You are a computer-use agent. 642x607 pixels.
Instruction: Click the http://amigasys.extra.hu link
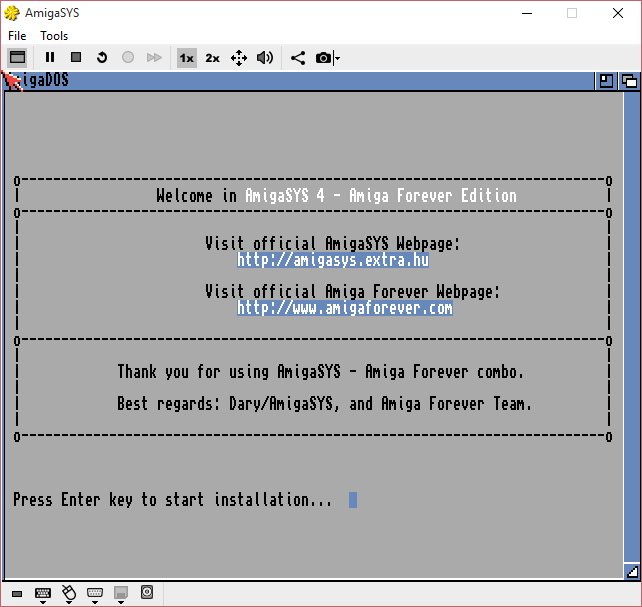[333, 260]
